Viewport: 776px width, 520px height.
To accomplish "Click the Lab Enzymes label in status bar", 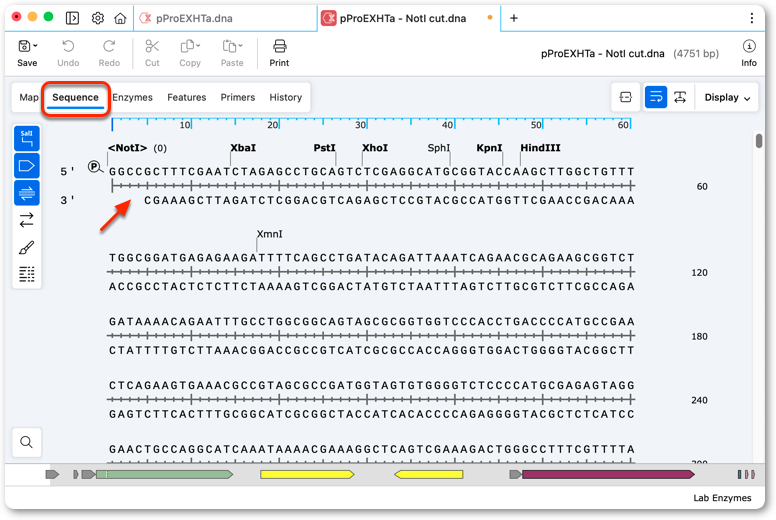I will click(x=722, y=498).
